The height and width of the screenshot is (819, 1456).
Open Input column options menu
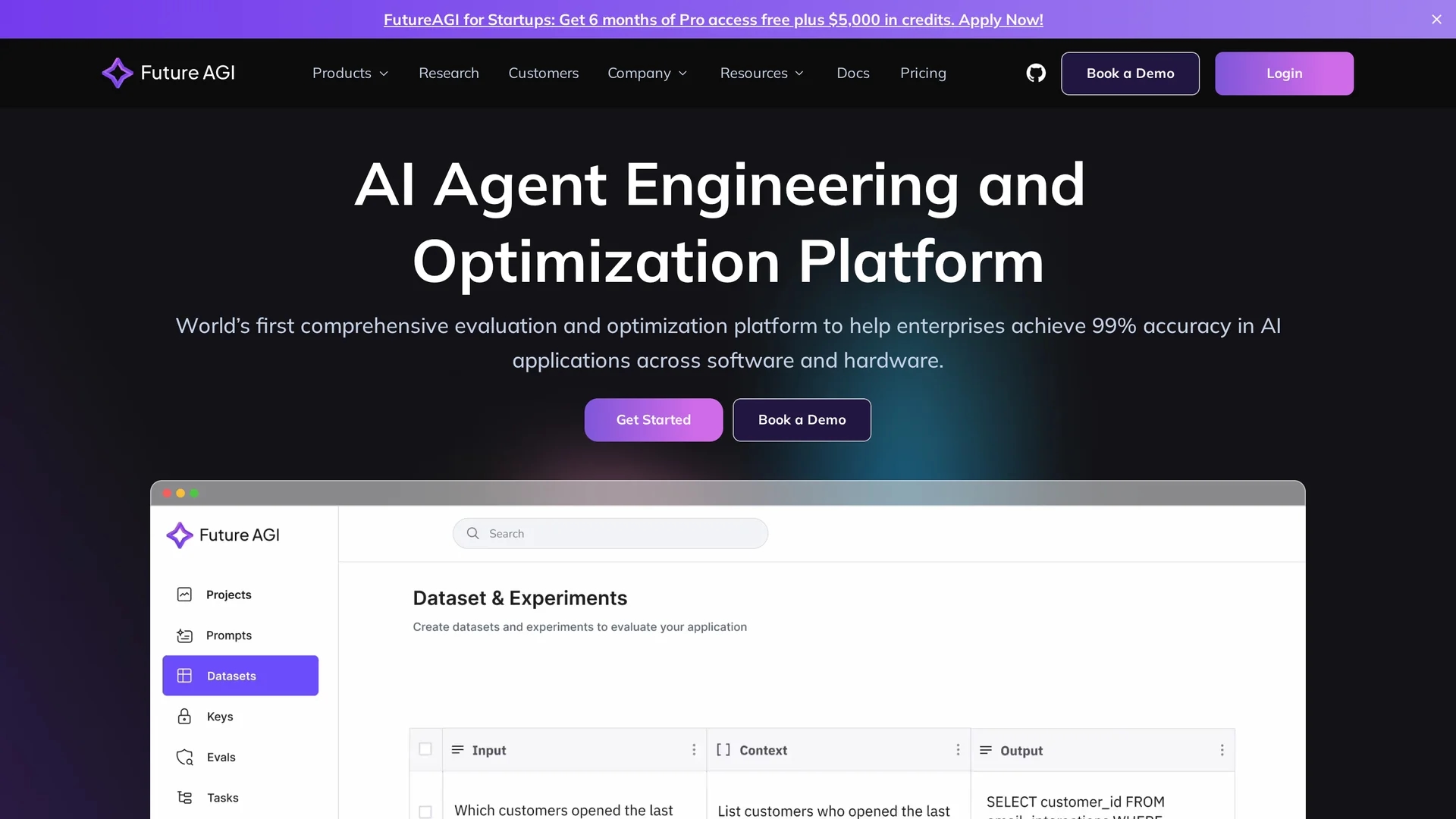(x=694, y=750)
